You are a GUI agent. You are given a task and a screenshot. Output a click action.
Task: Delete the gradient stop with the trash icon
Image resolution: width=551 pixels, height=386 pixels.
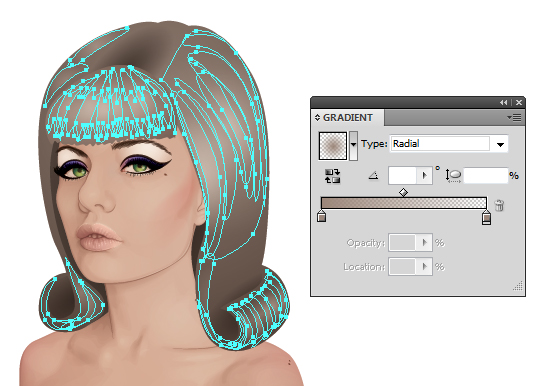(x=499, y=205)
